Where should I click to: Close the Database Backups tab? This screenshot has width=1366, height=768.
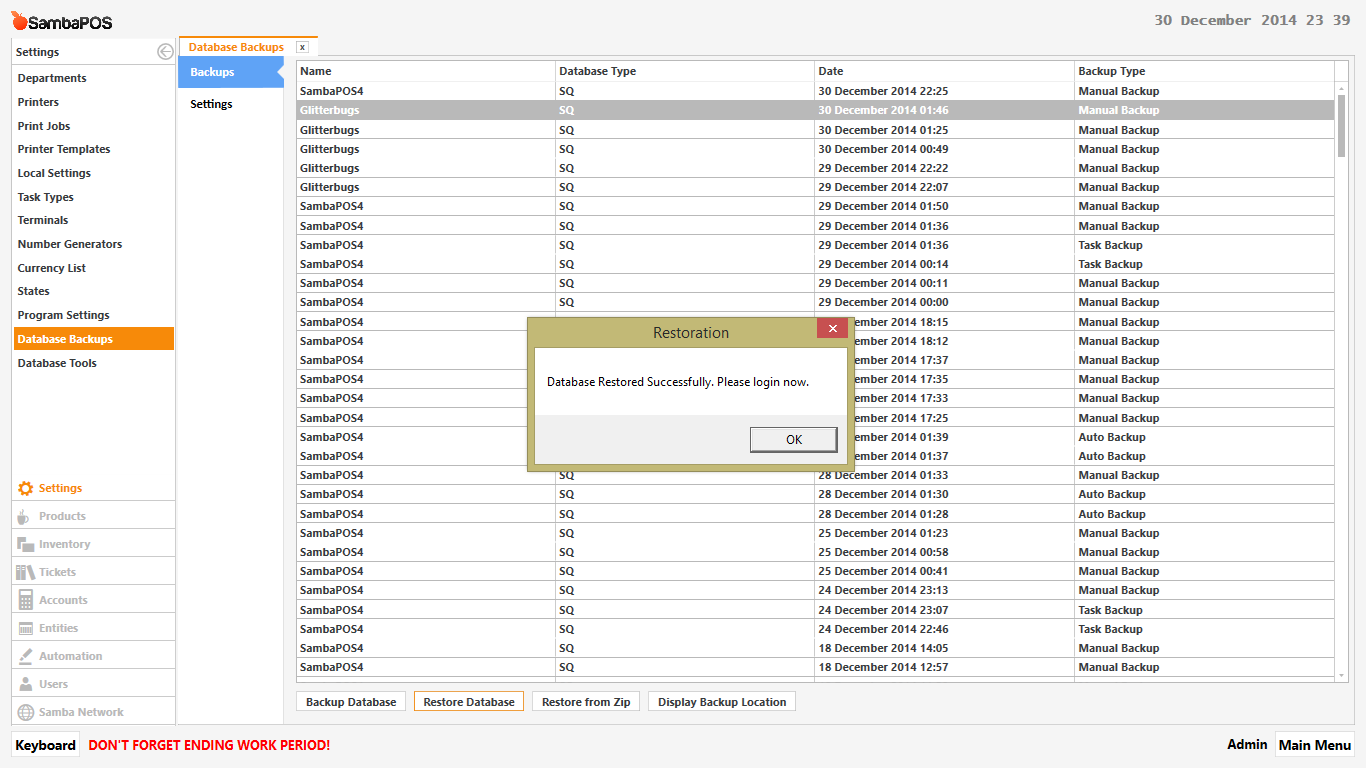[x=302, y=47]
